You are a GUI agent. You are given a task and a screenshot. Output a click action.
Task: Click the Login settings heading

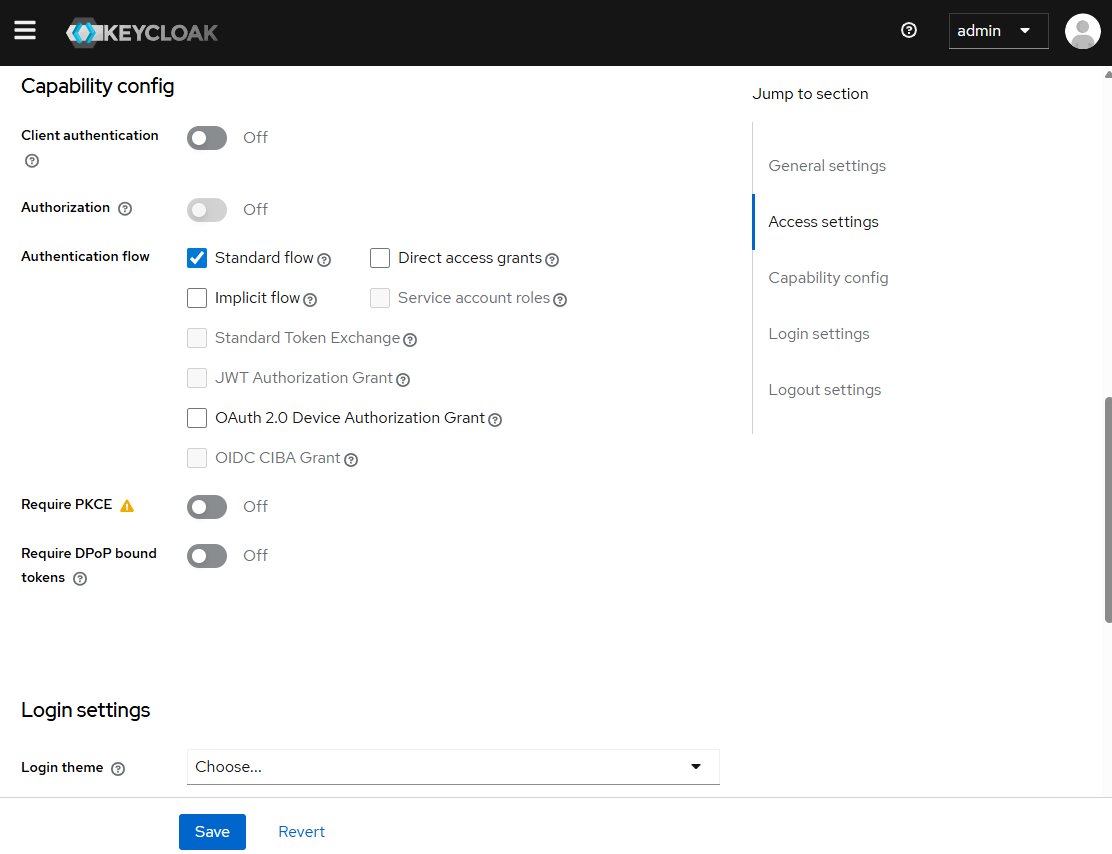click(86, 710)
